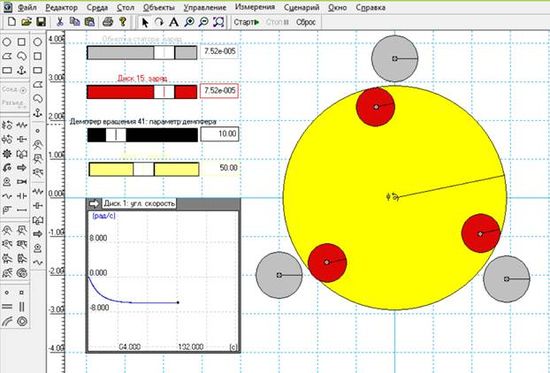Open the Сценарий menu
This screenshot has width=550, height=373.
pyautogui.click(x=302, y=7)
